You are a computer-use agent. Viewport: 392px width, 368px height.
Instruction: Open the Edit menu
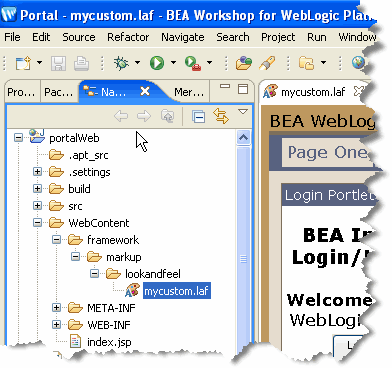(x=41, y=37)
